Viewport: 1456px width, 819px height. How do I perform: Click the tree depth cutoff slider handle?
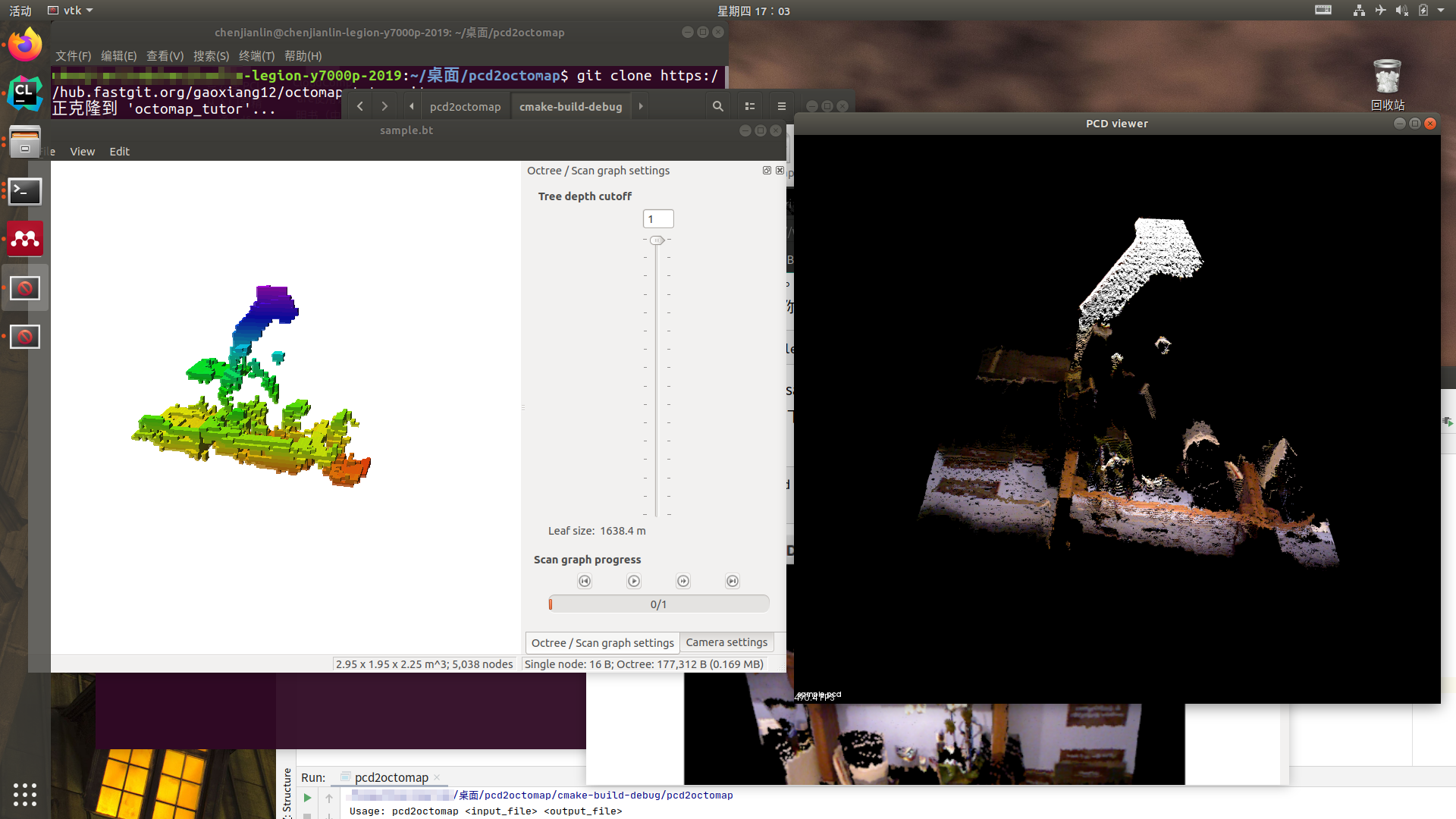[x=657, y=240]
